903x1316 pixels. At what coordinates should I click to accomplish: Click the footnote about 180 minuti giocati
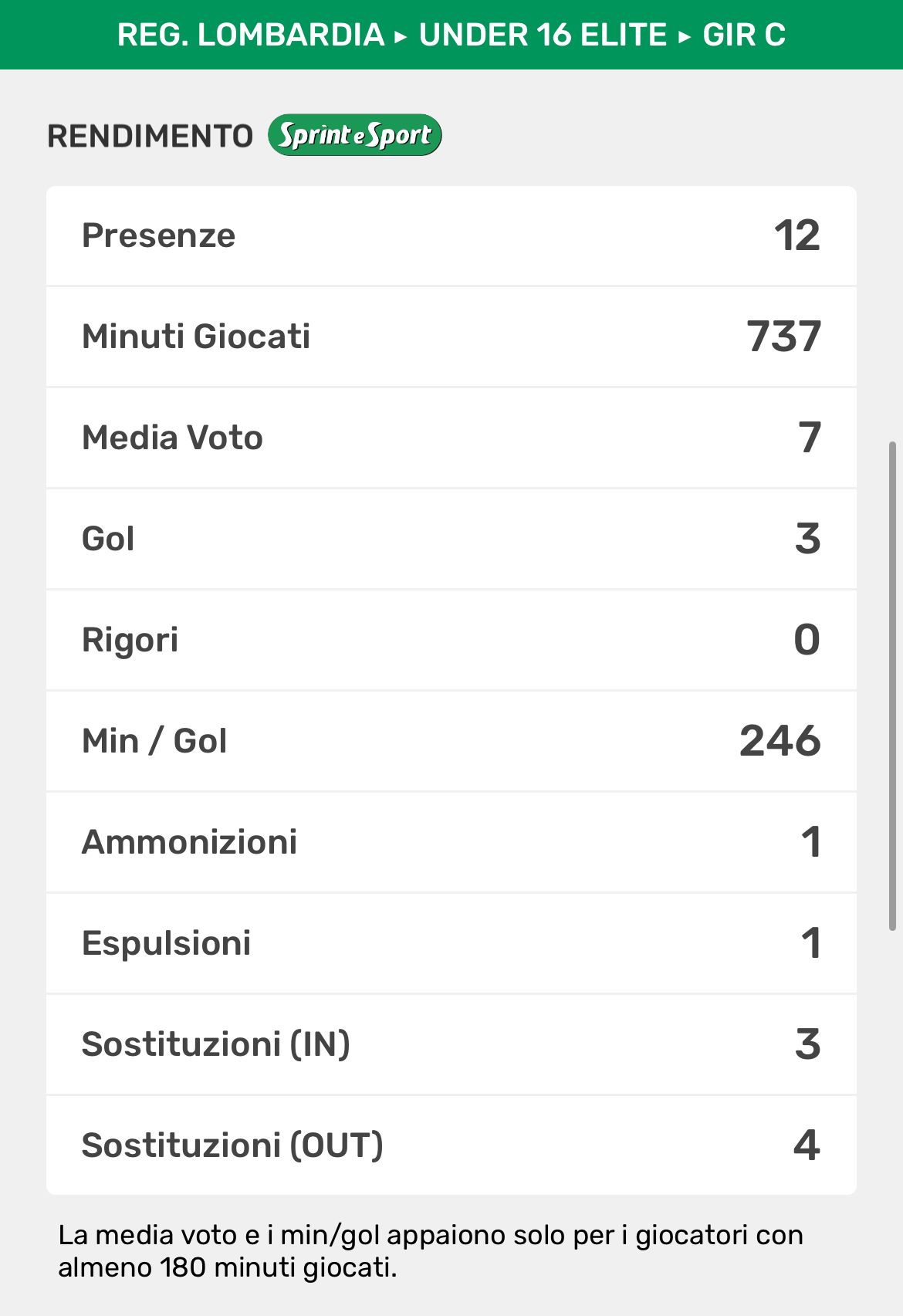pos(430,1251)
